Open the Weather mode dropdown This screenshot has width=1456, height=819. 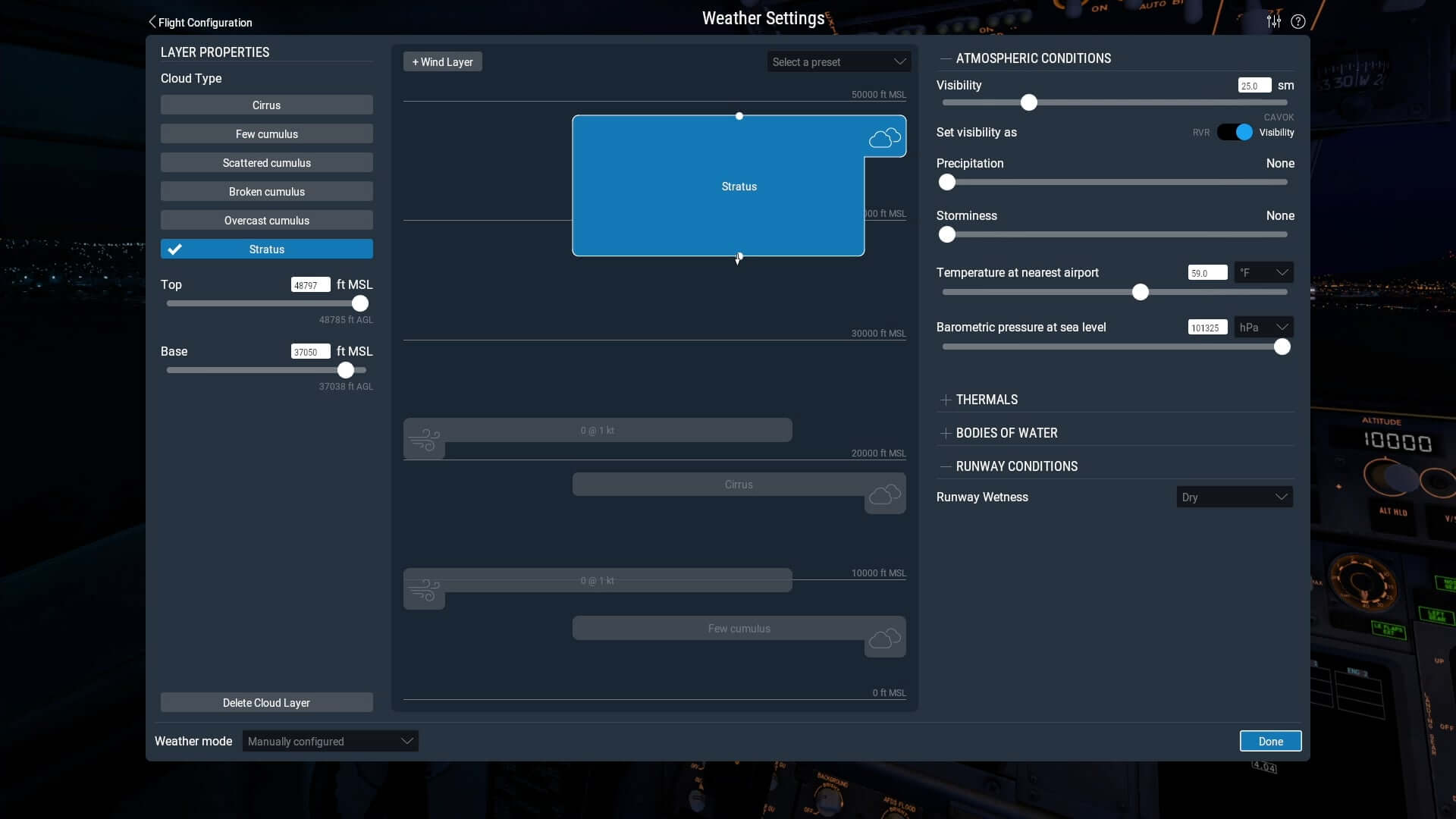point(330,741)
